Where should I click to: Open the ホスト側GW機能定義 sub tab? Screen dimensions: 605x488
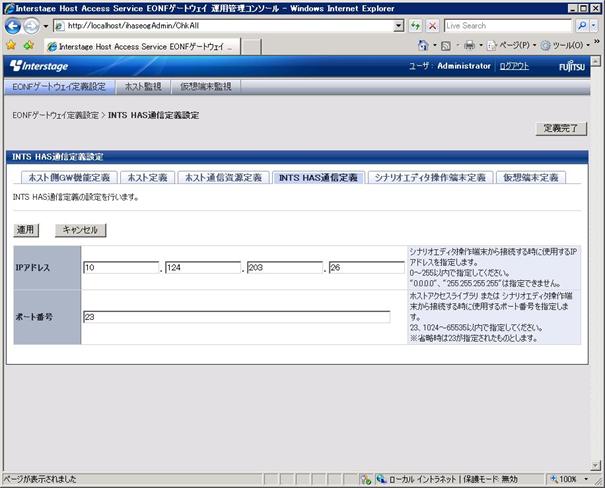coord(69,177)
